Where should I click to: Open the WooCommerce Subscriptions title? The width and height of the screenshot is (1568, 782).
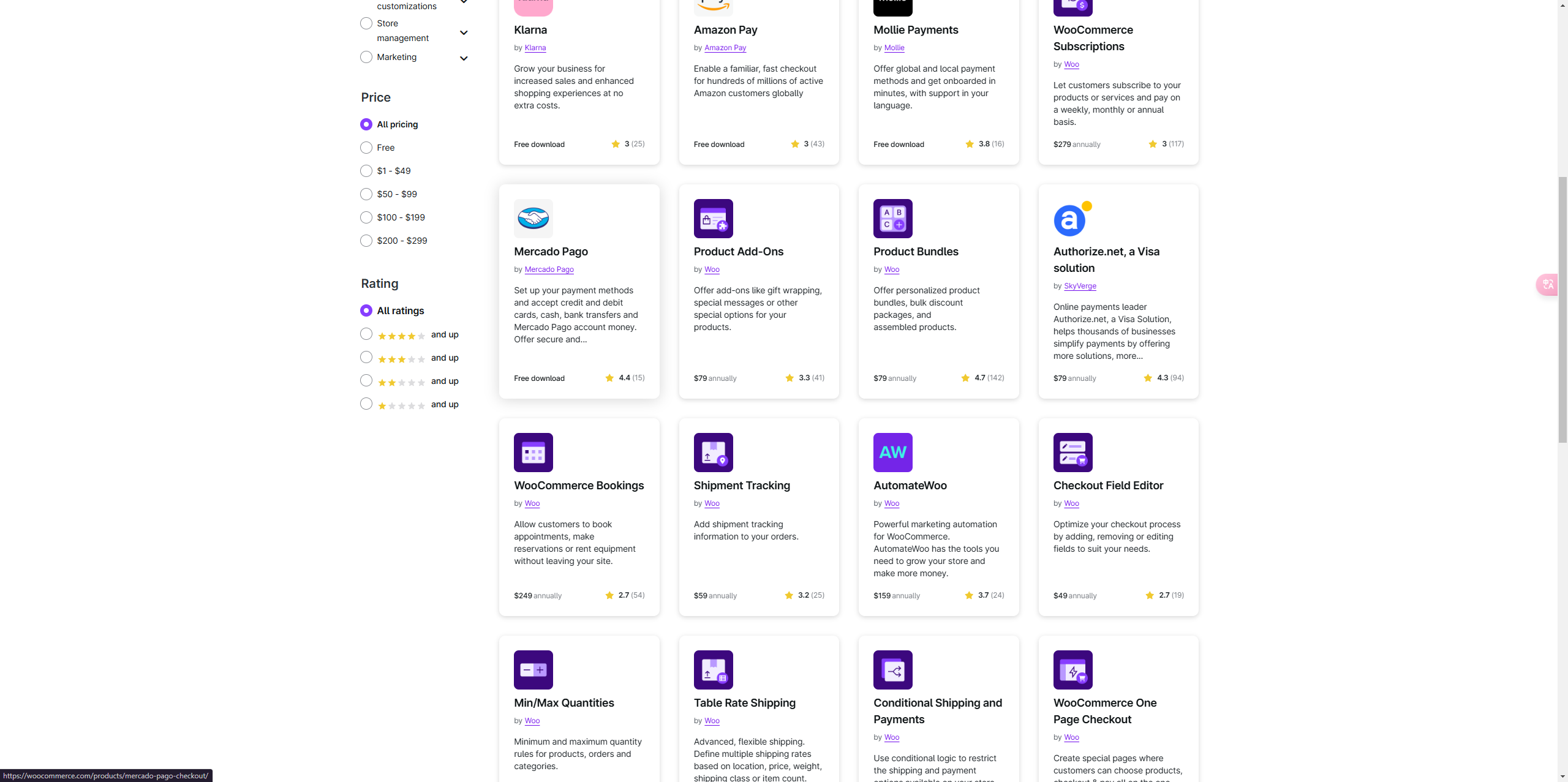1093,38
